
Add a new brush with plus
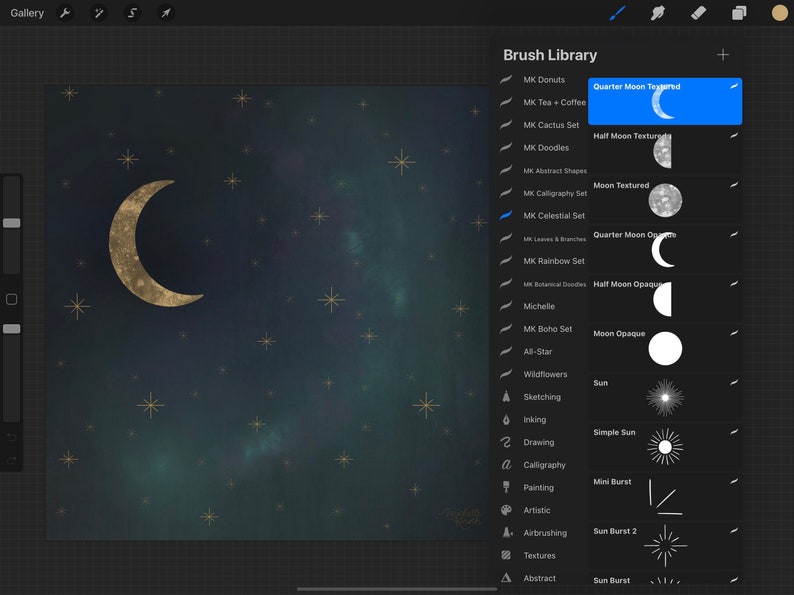click(723, 55)
